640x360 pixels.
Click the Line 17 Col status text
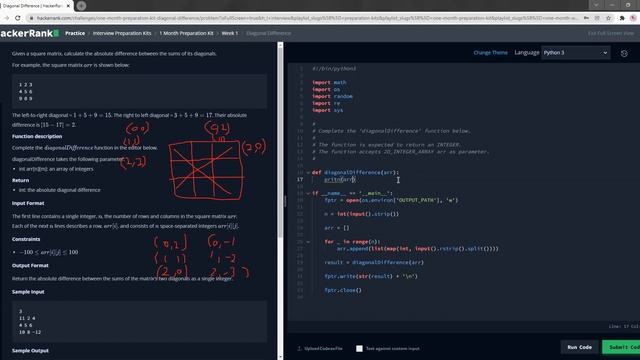tap(624, 326)
